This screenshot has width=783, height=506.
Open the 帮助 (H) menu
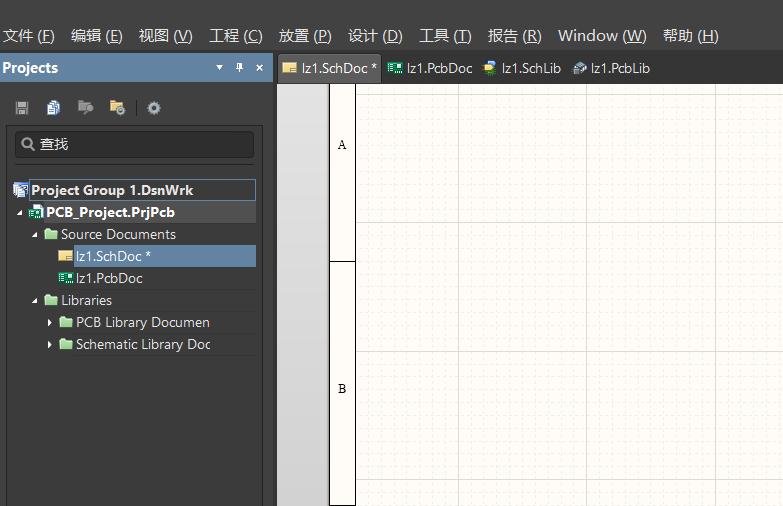click(x=691, y=36)
